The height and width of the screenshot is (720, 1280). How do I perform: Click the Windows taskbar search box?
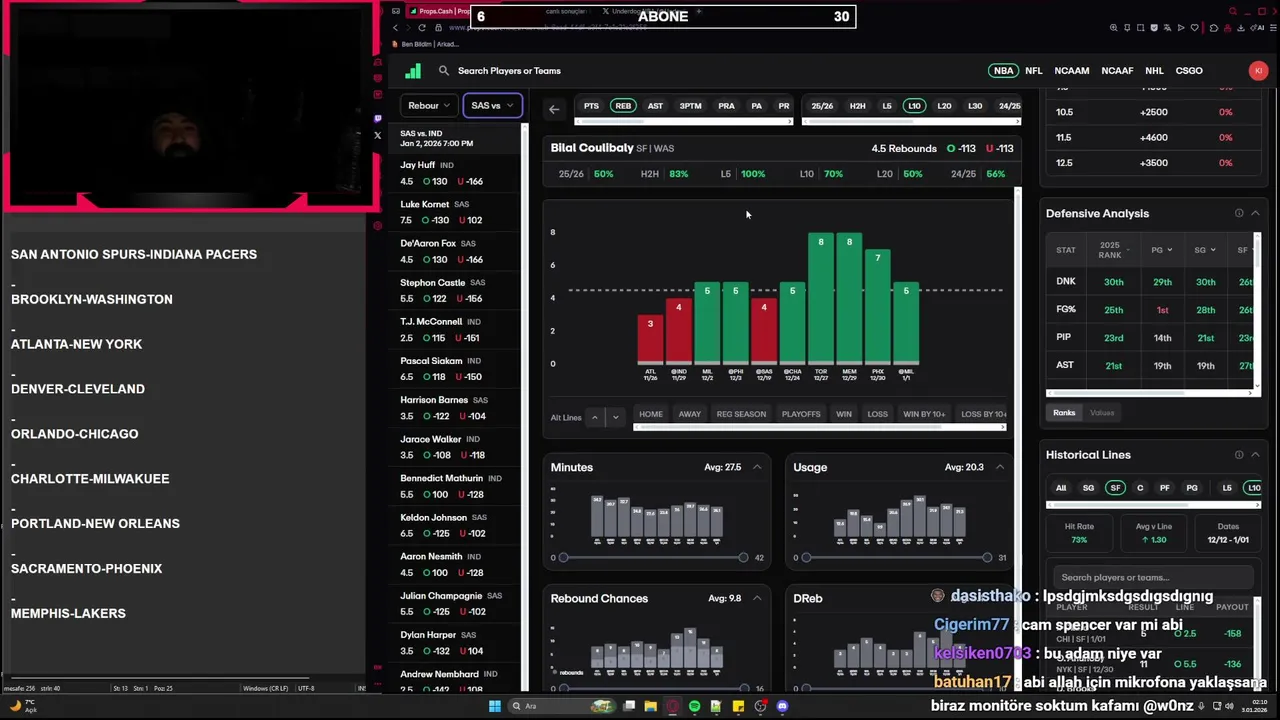click(x=560, y=706)
